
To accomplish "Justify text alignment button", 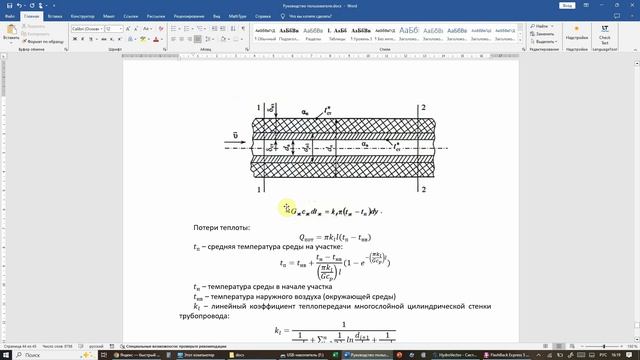I will click(x=198, y=39).
